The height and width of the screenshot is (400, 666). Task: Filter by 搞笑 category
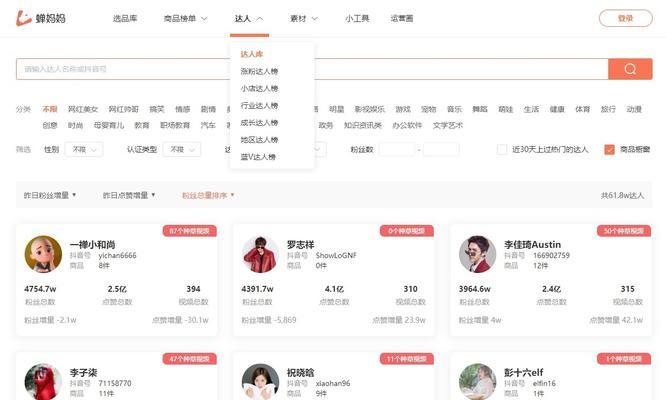coord(157,109)
